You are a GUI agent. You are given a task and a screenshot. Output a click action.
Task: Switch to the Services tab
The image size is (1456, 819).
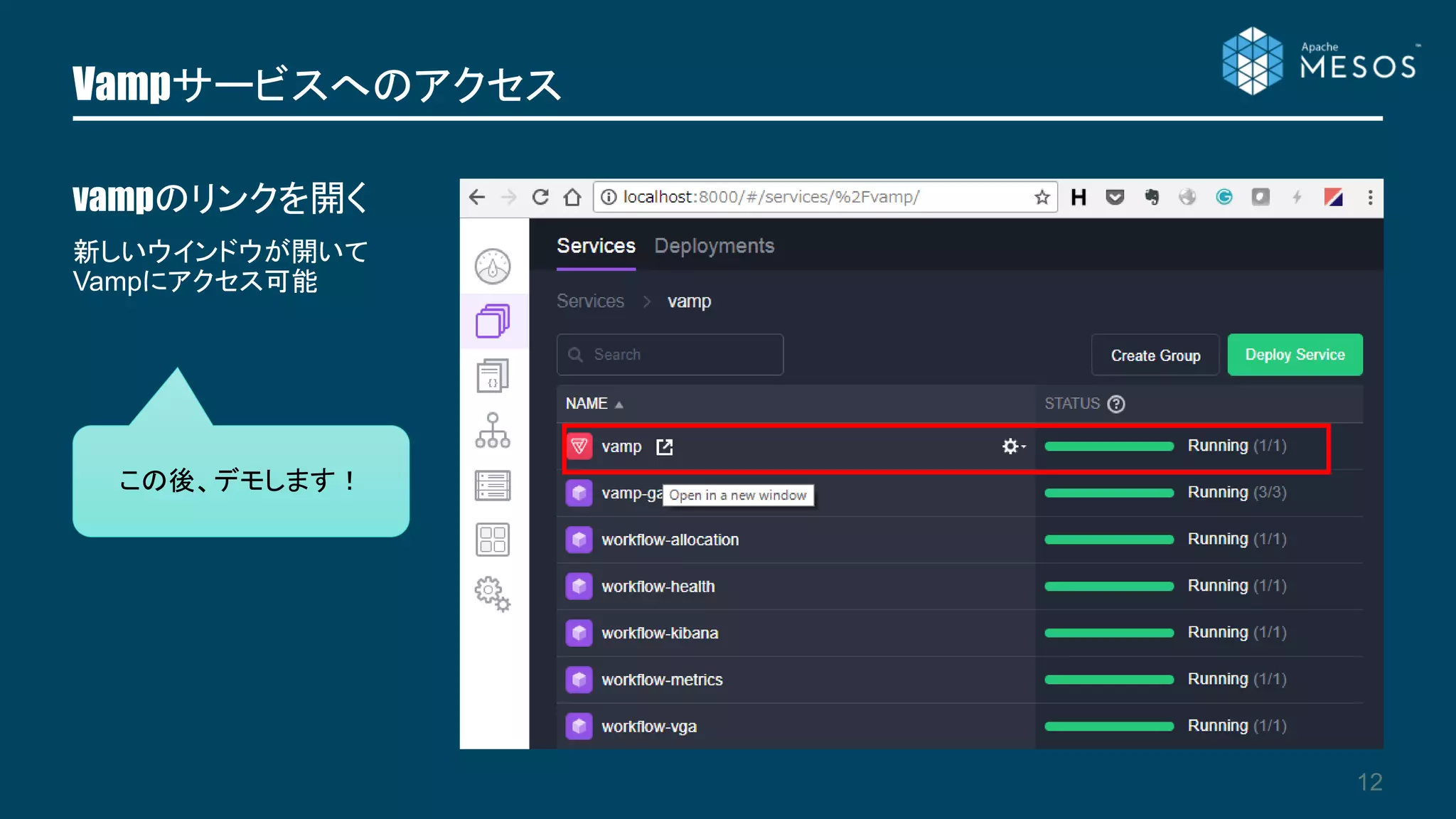point(596,246)
